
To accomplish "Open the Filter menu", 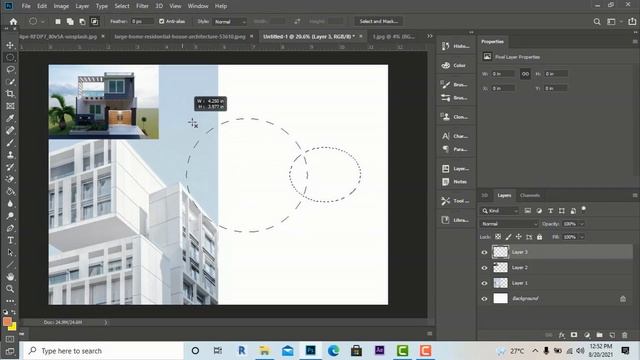I will tap(142, 6).
